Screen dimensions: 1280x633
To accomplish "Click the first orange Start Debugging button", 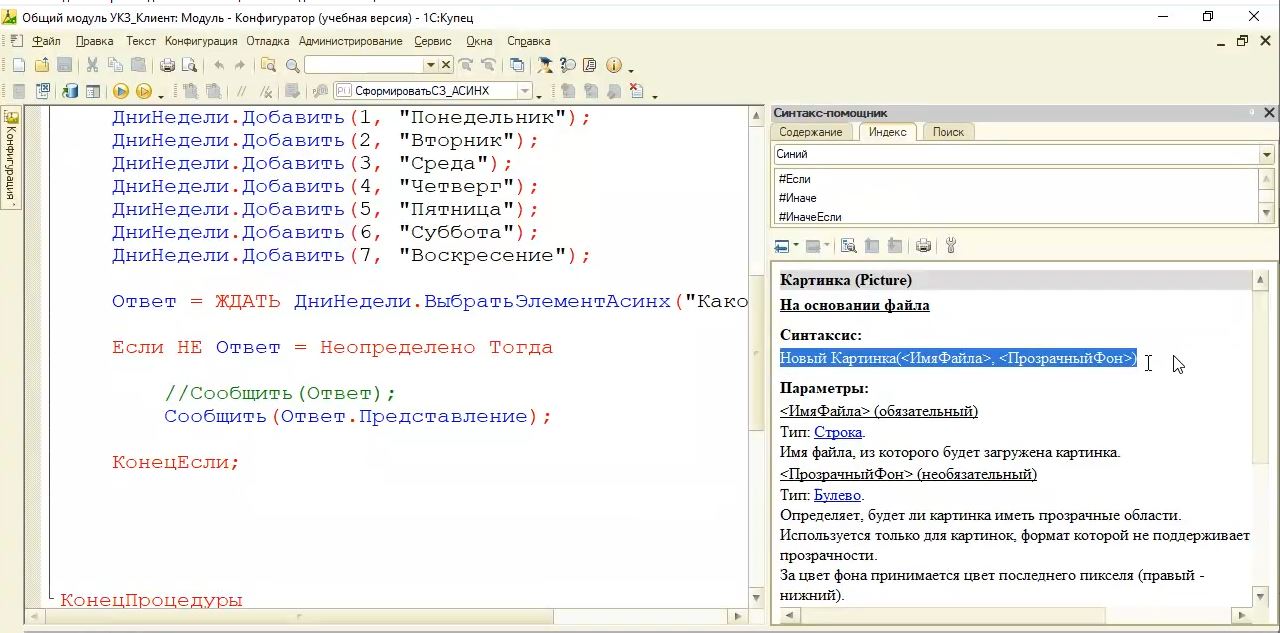I will [120, 92].
